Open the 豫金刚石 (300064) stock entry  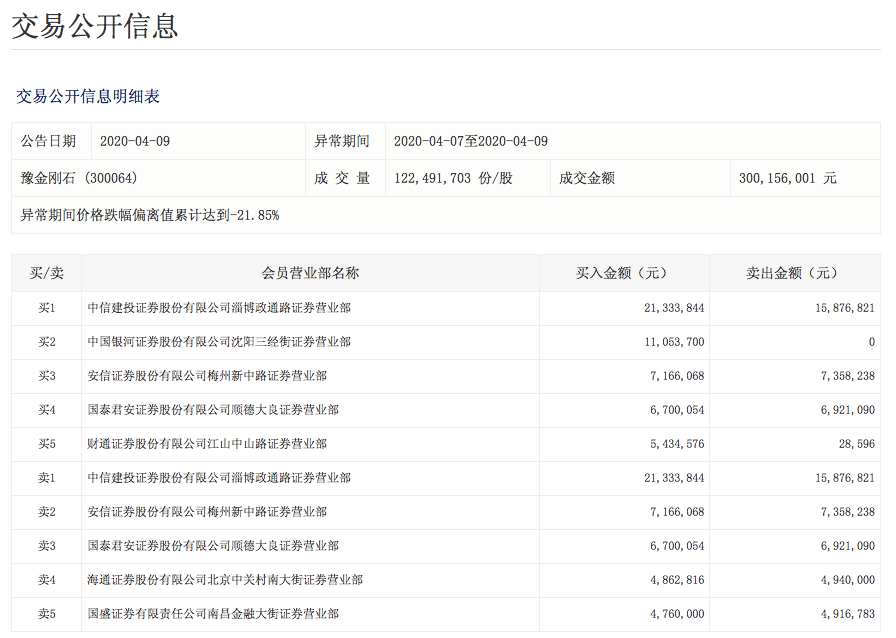(79, 178)
